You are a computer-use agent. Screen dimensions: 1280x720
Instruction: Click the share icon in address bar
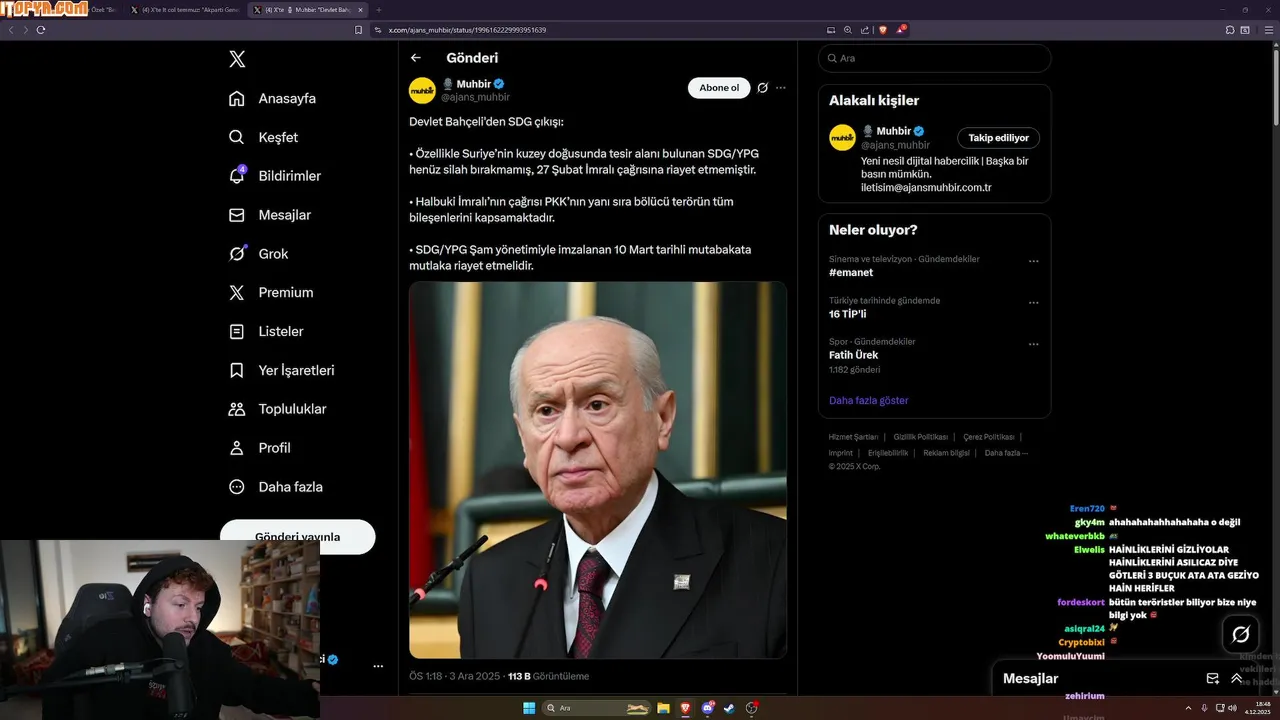coord(865,30)
